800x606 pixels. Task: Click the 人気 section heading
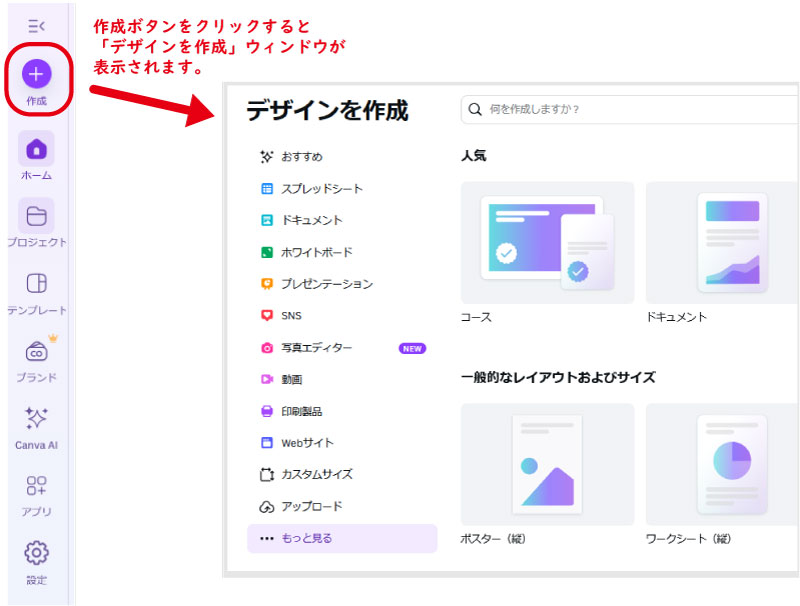coord(473,156)
